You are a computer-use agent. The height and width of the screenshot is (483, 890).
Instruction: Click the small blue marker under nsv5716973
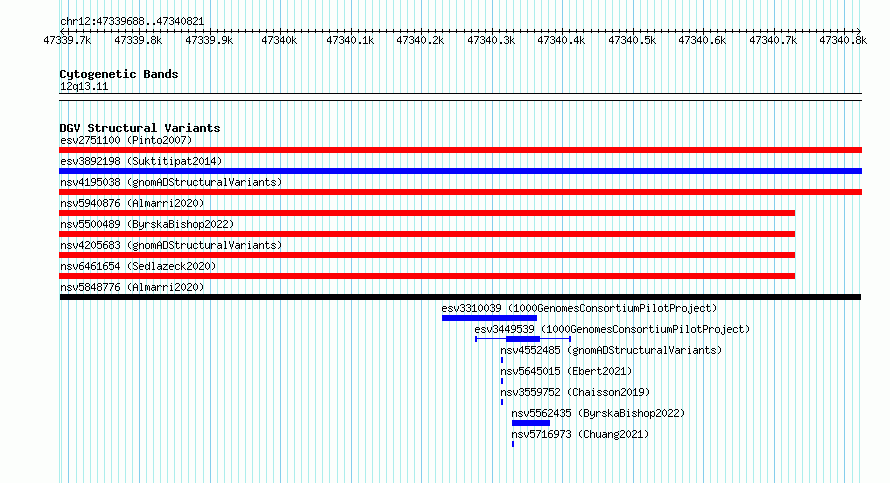click(513, 444)
